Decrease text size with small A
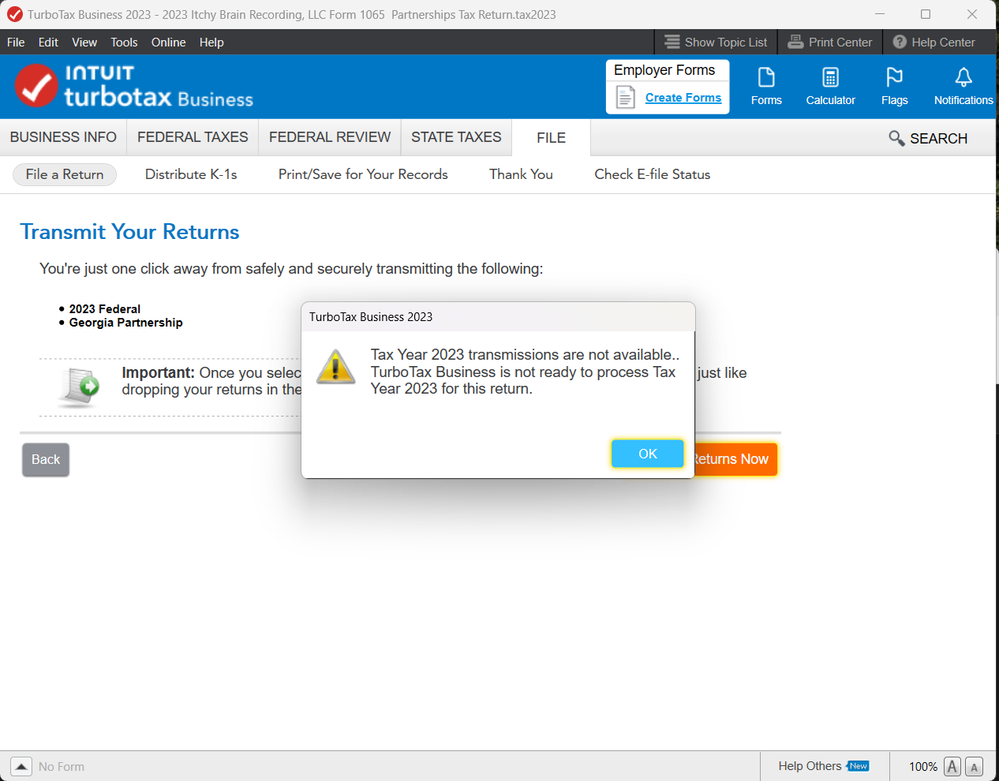999x781 pixels. [974, 767]
